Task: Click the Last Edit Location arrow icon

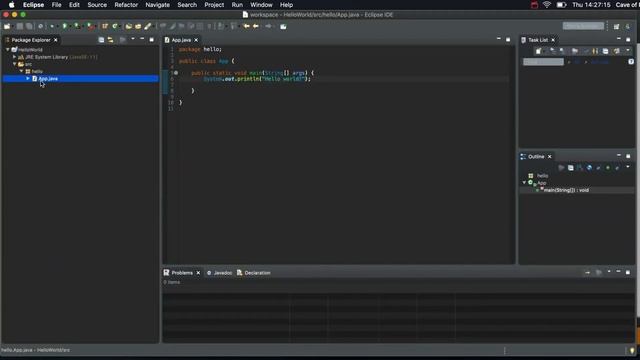Action: pos(246,26)
